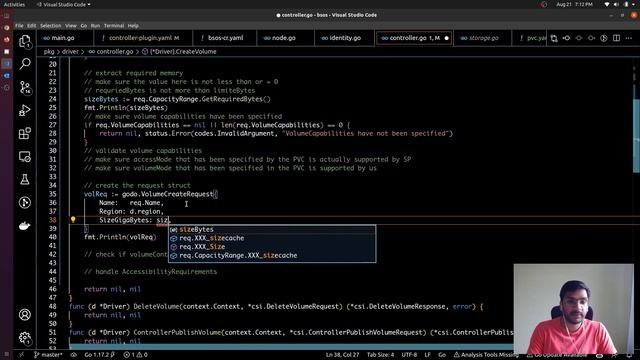This screenshot has width=640, height=360.
Task: Click the round timeline icon beside split editor
Action: (x=604, y=38)
